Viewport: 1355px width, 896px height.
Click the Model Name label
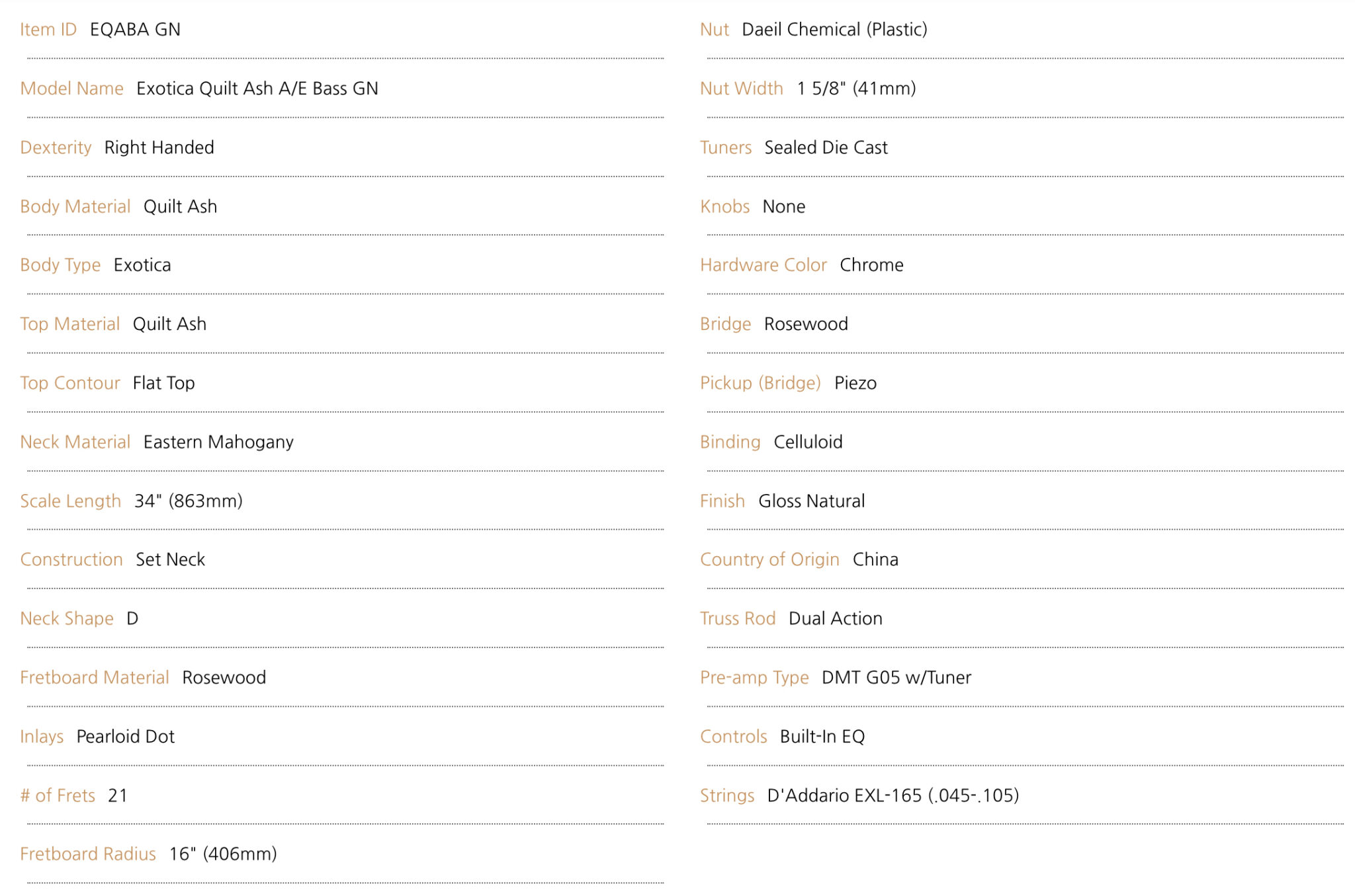[71, 88]
